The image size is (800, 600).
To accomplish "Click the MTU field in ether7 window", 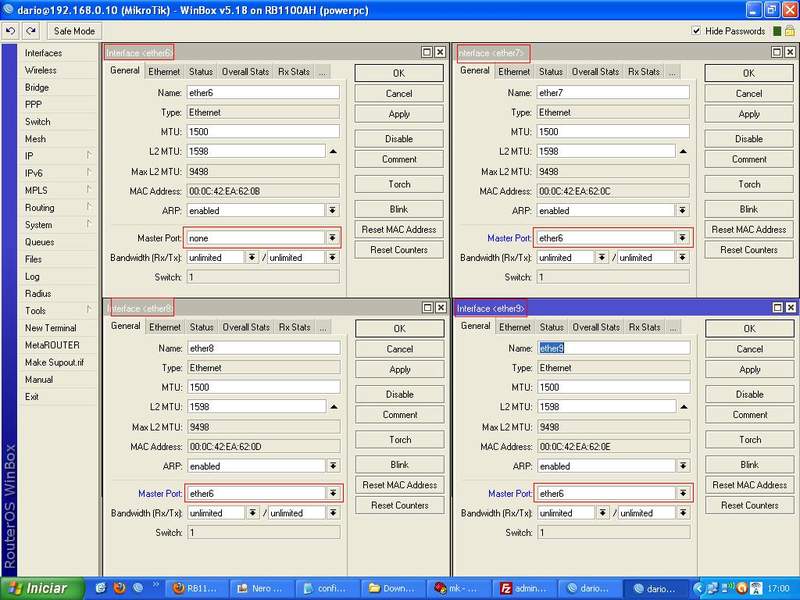I will pyautogui.click(x=613, y=131).
